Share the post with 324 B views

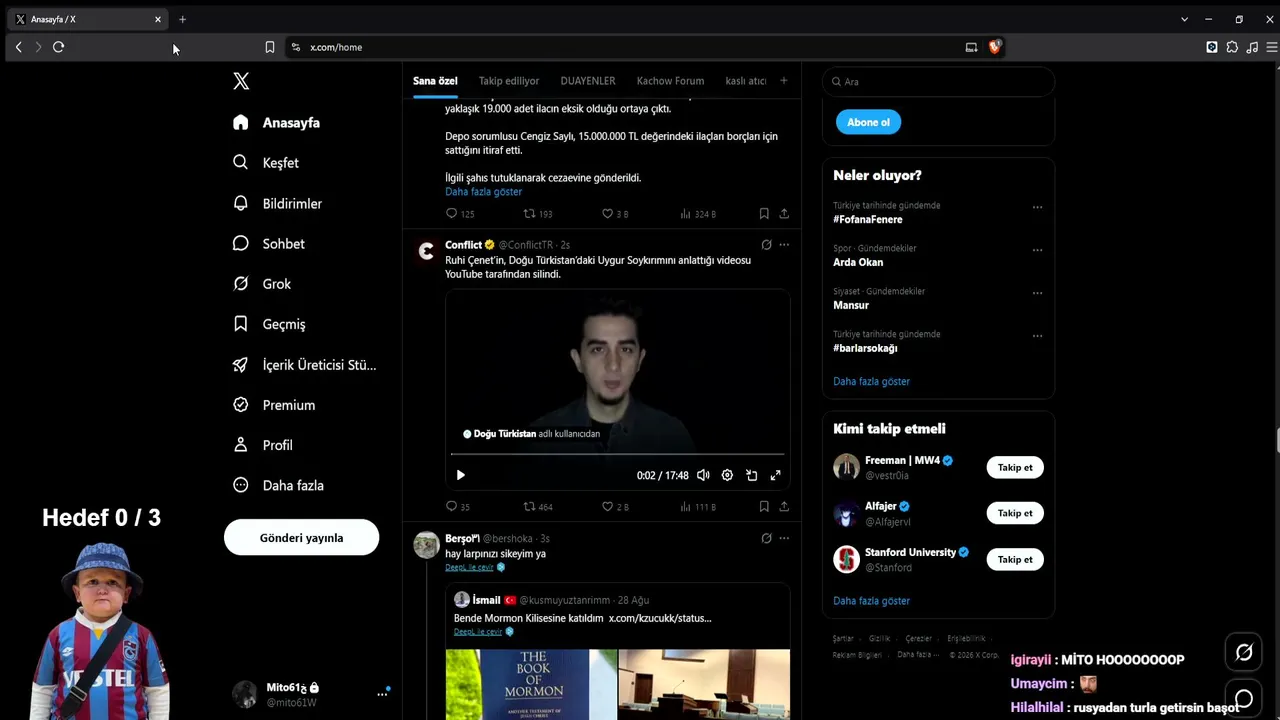click(x=784, y=213)
